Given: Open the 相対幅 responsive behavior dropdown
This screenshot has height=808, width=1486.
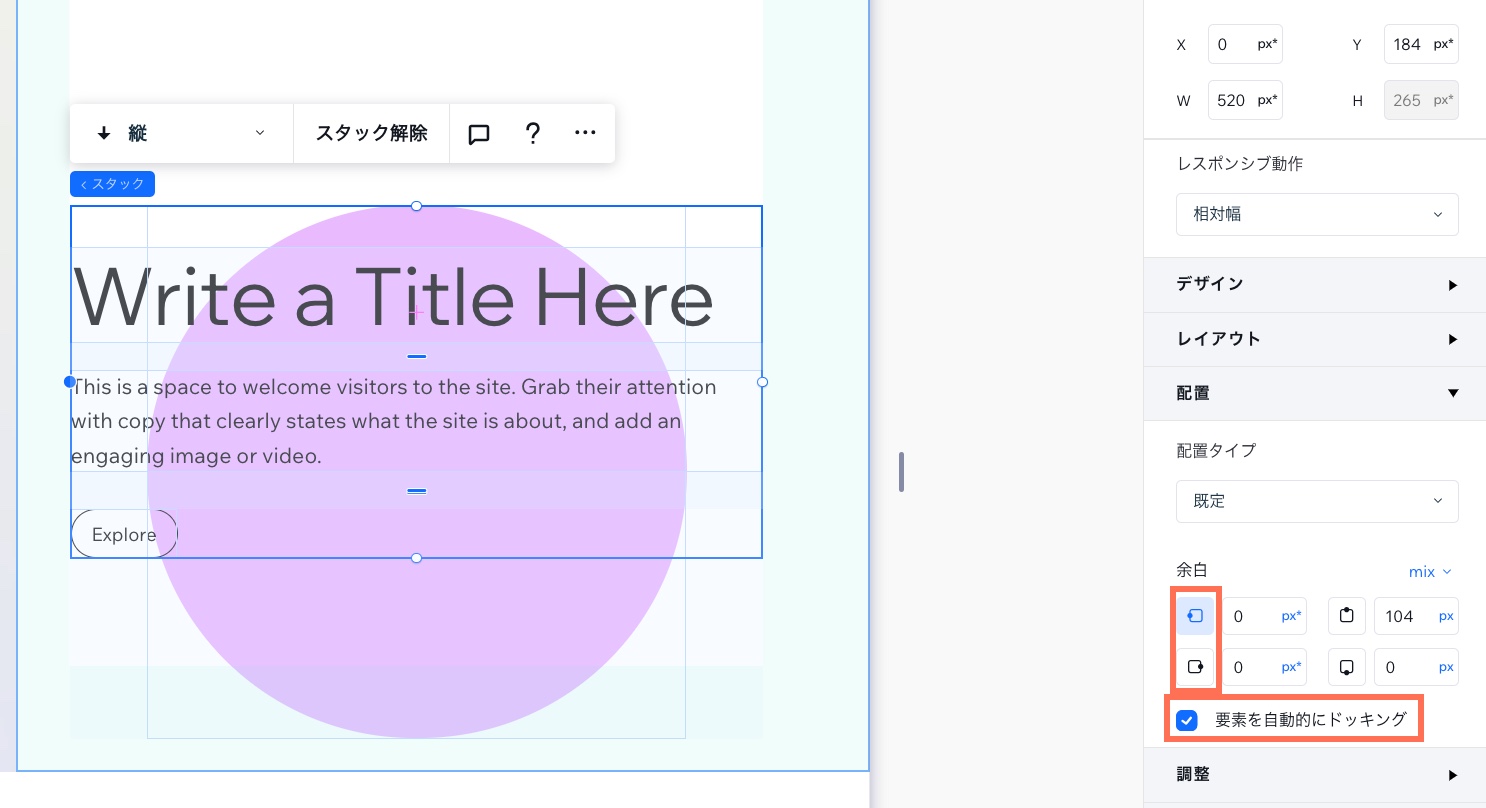Looking at the screenshot, I should 1317,214.
